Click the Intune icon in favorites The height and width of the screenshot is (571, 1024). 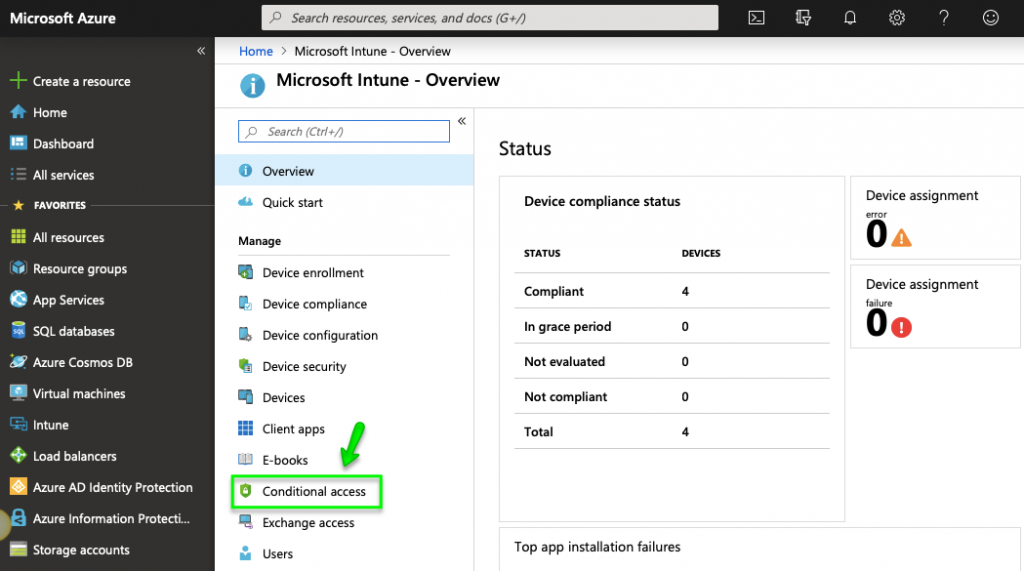pyautogui.click(x=18, y=424)
